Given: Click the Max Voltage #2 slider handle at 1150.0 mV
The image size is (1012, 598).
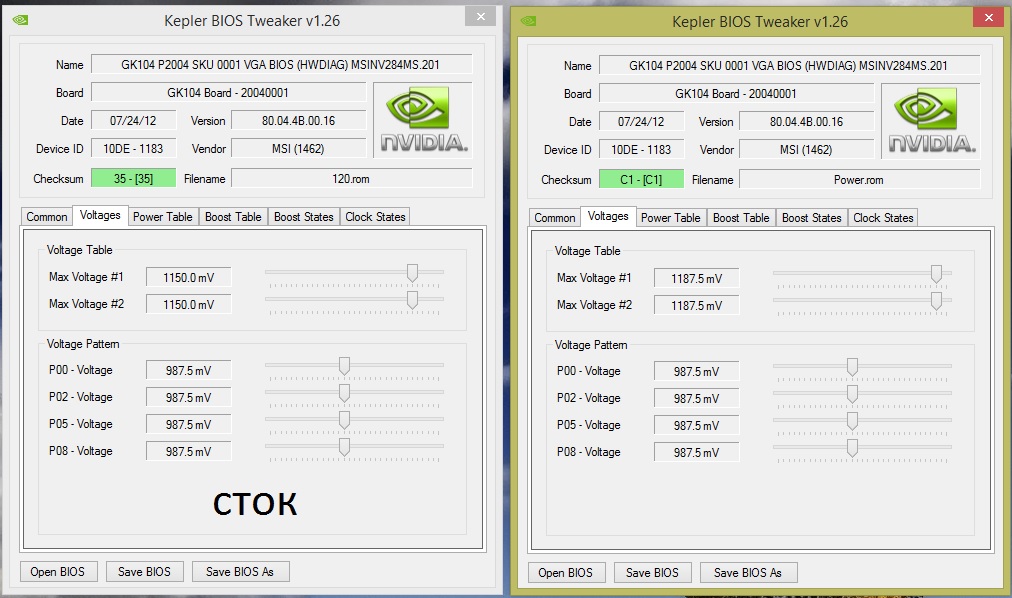Looking at the screenshot, I should pyautogui.click(x=412, y=299).
